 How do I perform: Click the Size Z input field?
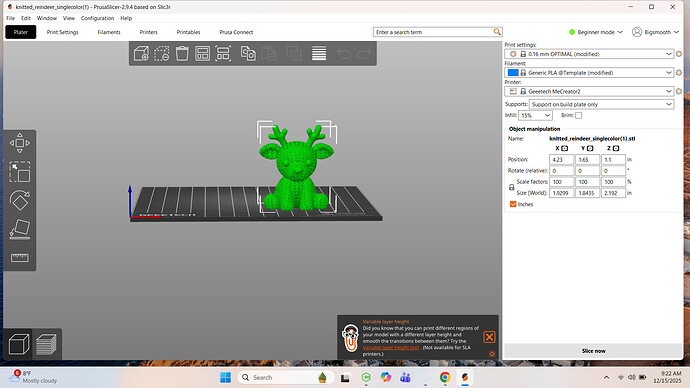tap(613, 193)
